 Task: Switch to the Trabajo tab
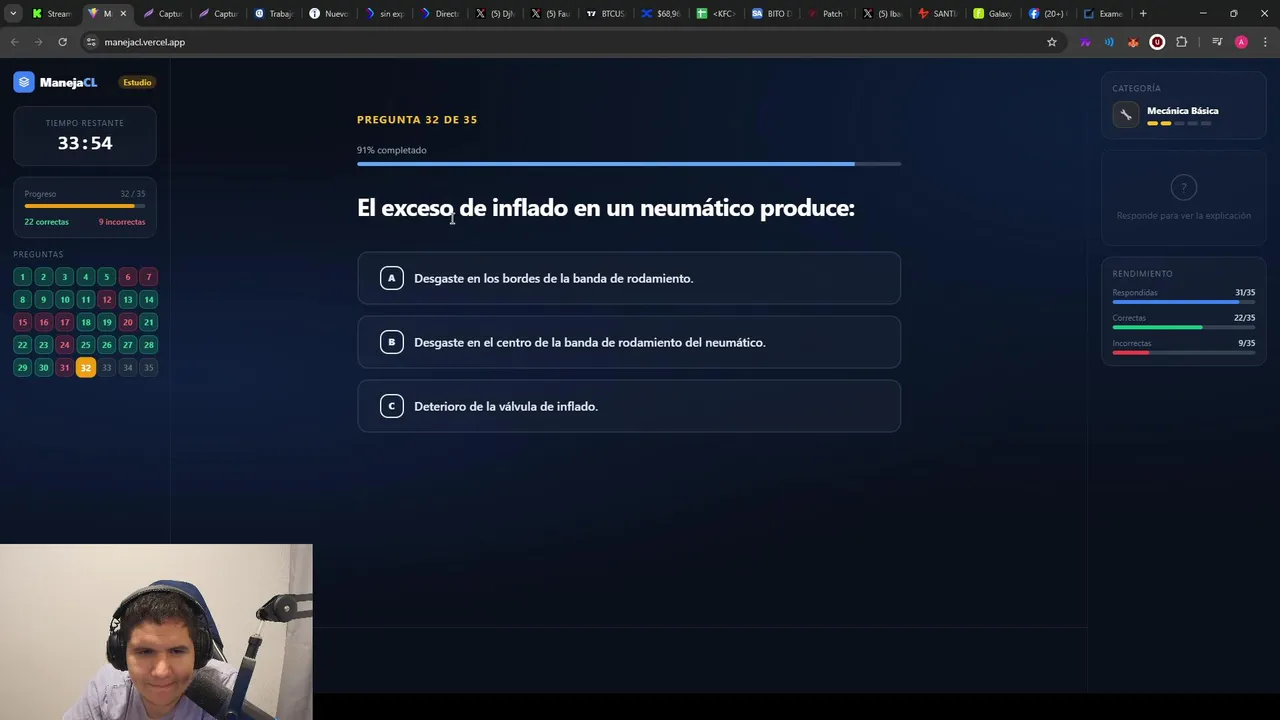pyautogui.click(x=273, y=13)
